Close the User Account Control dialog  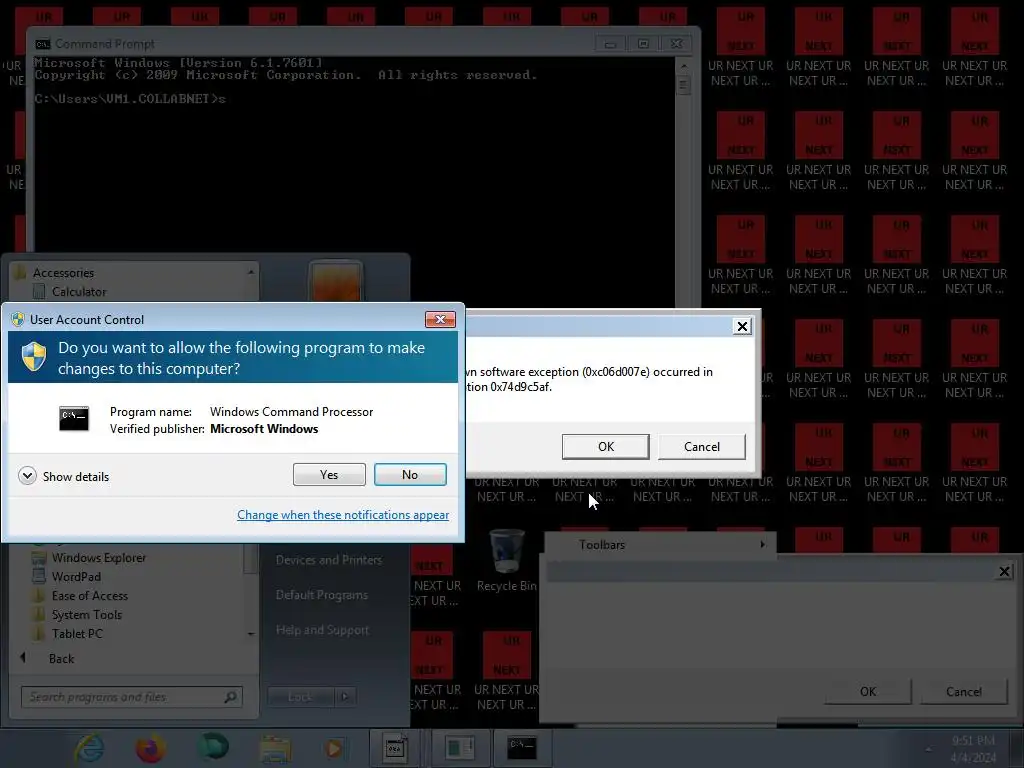(440, 319)
